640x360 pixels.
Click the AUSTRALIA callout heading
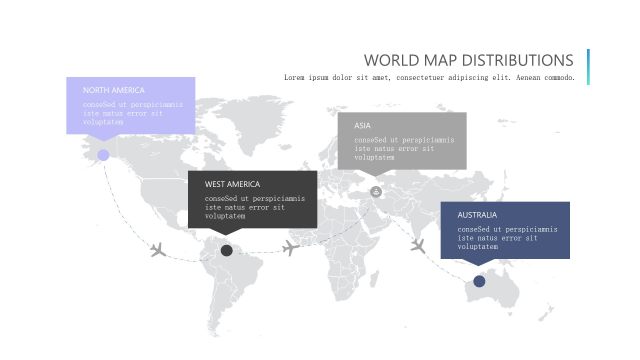tap(477, 215)
